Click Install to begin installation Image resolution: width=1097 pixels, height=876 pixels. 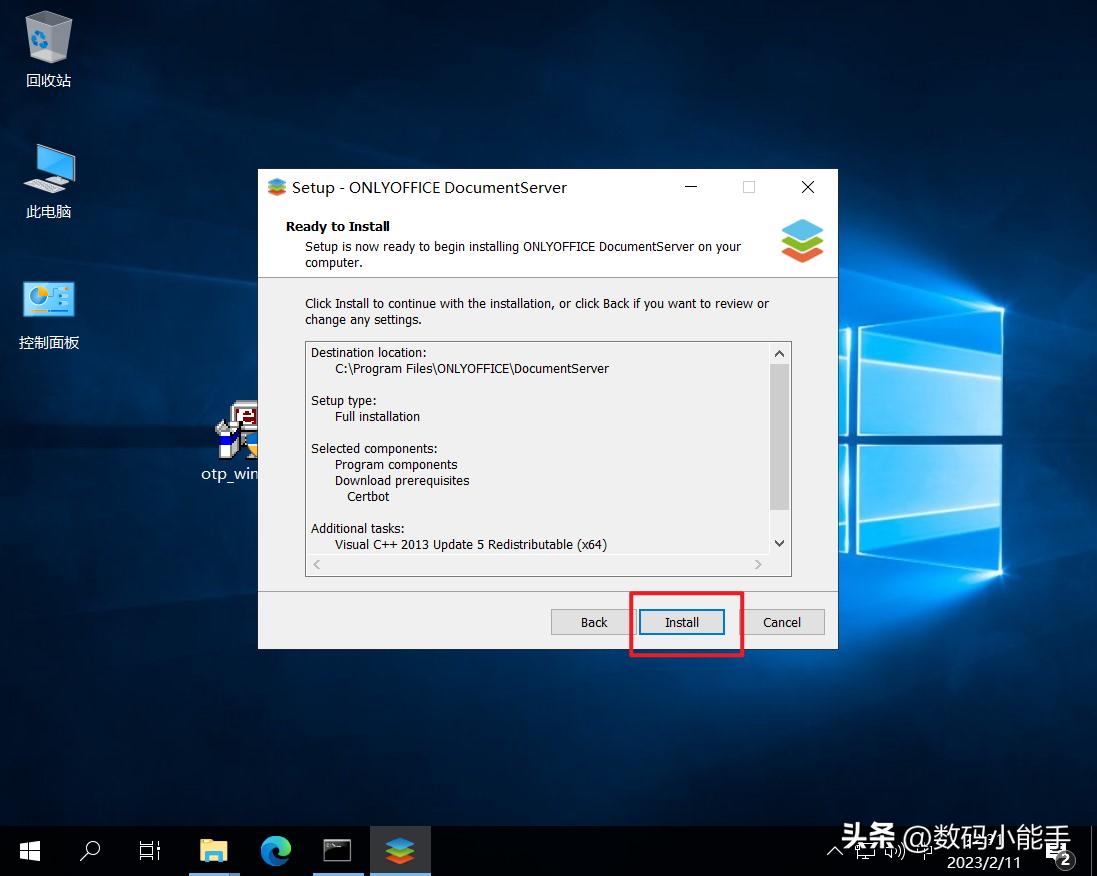click(x=682, y=622)
